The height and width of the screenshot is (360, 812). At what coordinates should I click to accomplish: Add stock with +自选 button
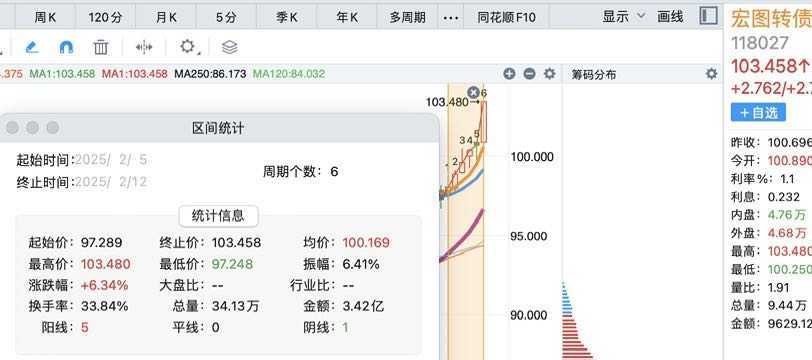(x=758, y=112)
